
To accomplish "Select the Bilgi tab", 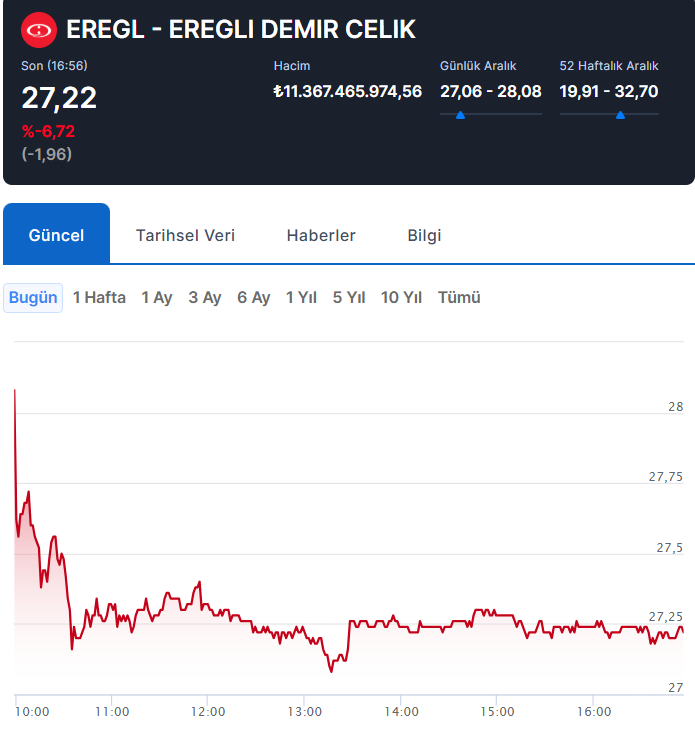I will pyautogui.click(x=424, y=235).
